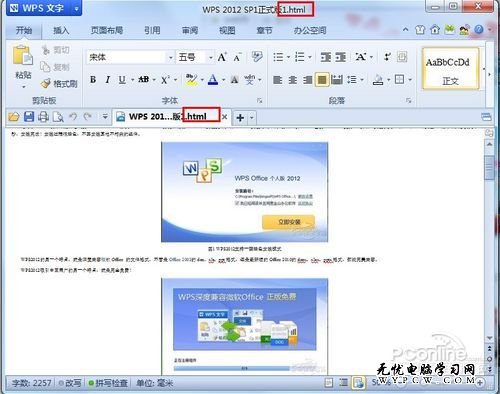The width and height of the screenshot is (500, 394).
Task: Select the 正文 AaBbCcDd style
Action: click(450, 69)
